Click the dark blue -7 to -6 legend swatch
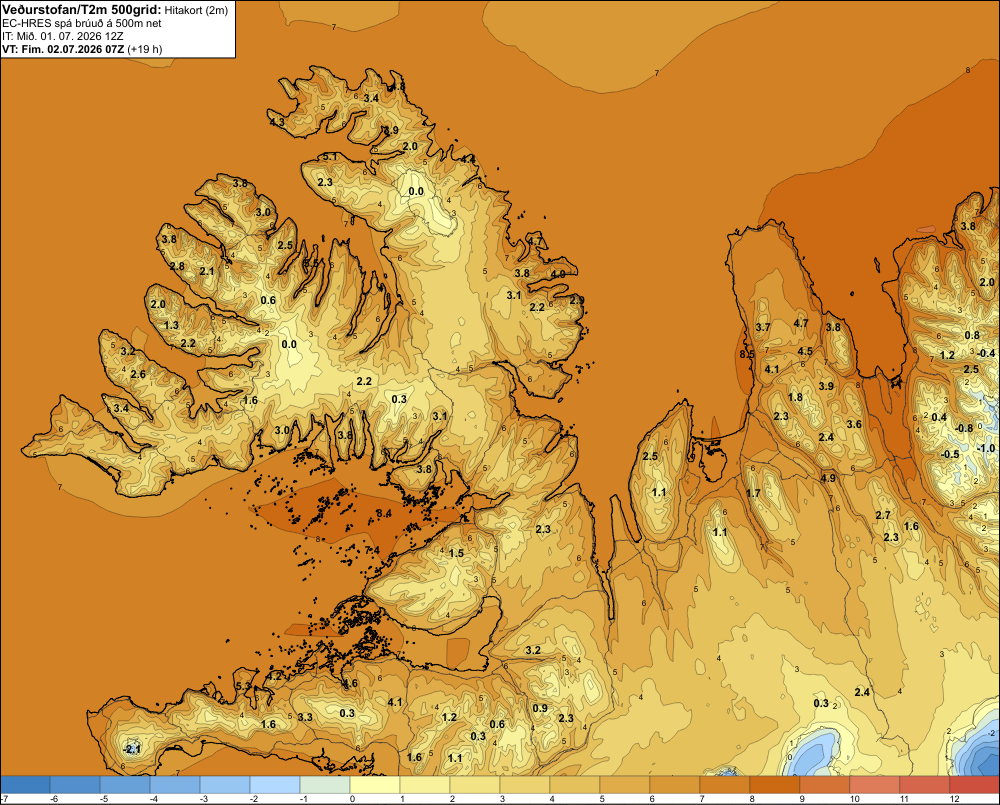The image size is (1000, 805). point(26,785)
